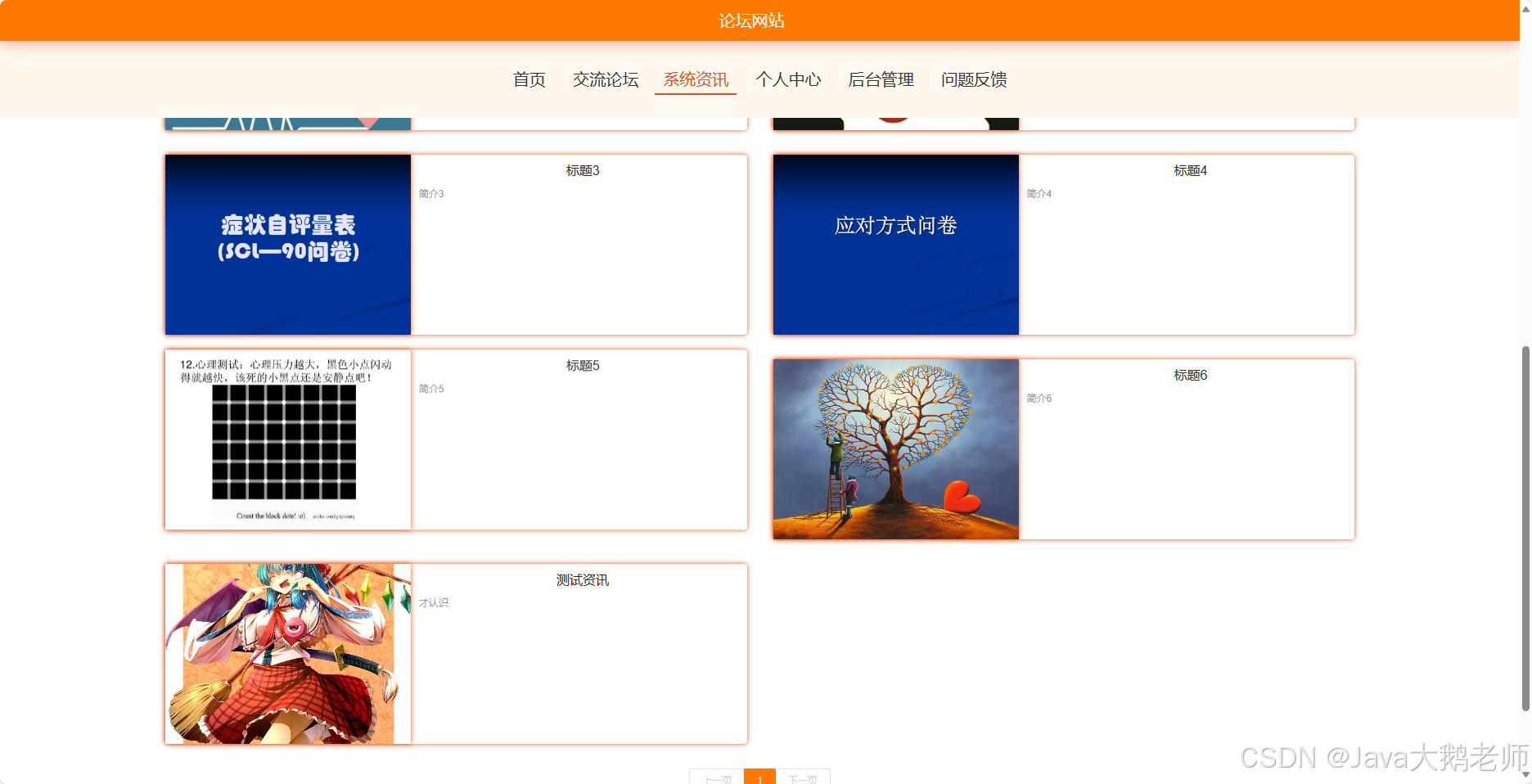
Task: Go to pagination page 1
Action: (x=759, y=777)
